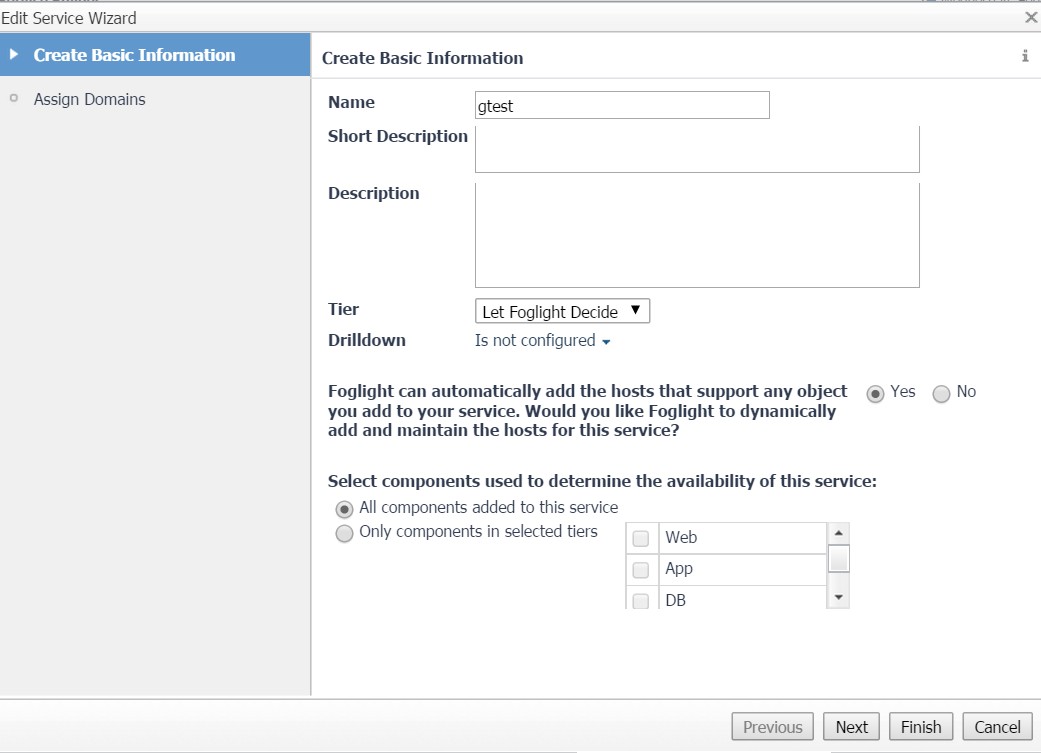Click tier list scrollbar down arrow
Screen dimensions: 1041x753
click(839, 598)
